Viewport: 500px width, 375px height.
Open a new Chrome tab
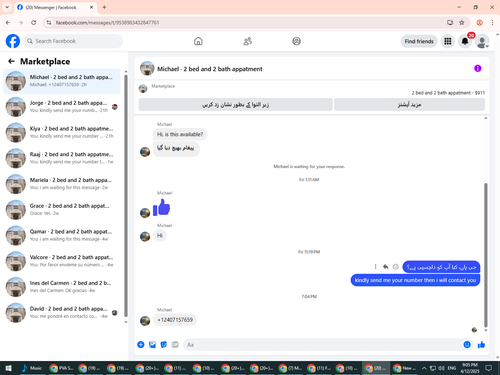click(x=104, y=7)
